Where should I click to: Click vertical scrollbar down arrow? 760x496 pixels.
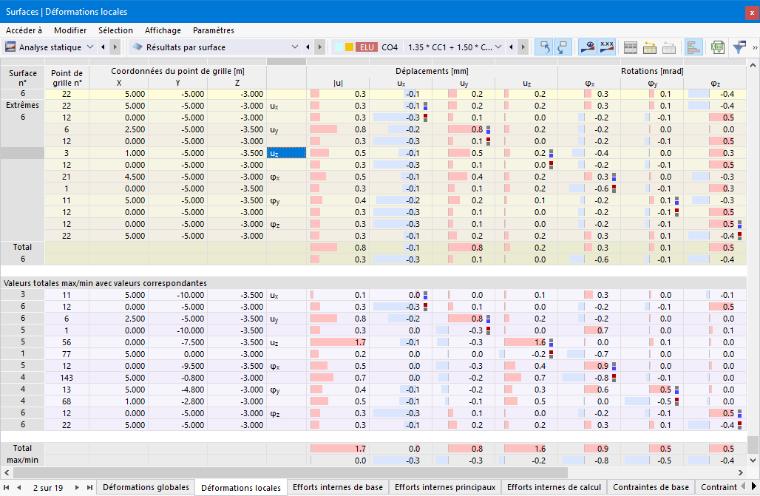pos(752,460)
